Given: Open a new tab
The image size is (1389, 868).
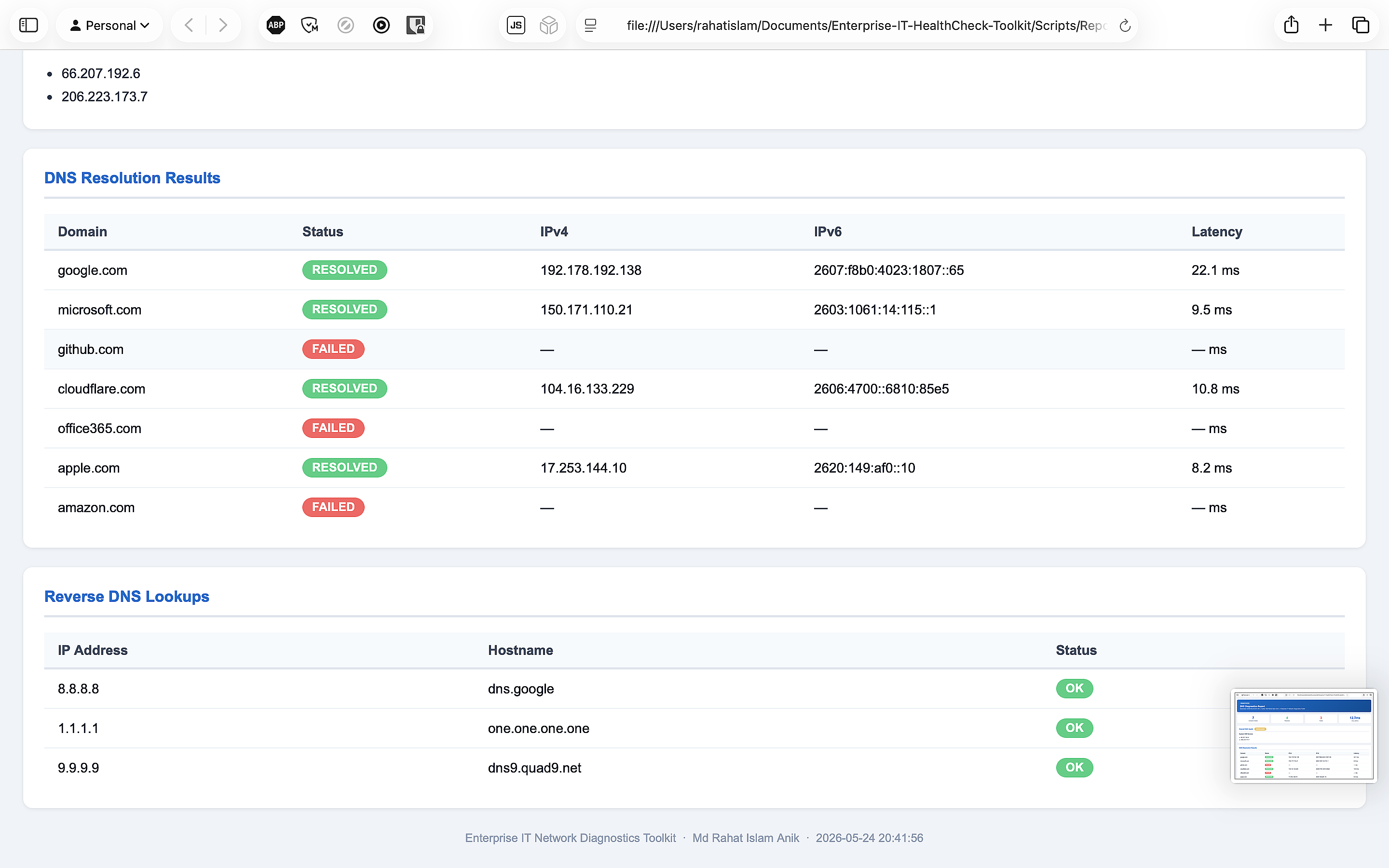Looking at the screenshot, I should [x=1326, y=25].
